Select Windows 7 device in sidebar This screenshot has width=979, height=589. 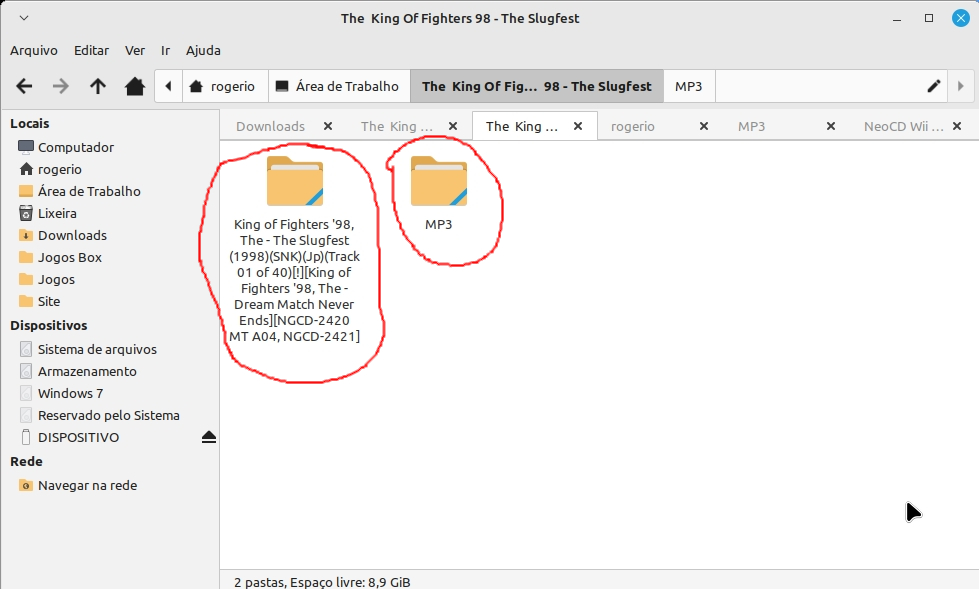pyautogui.click(x=70, y=393)
